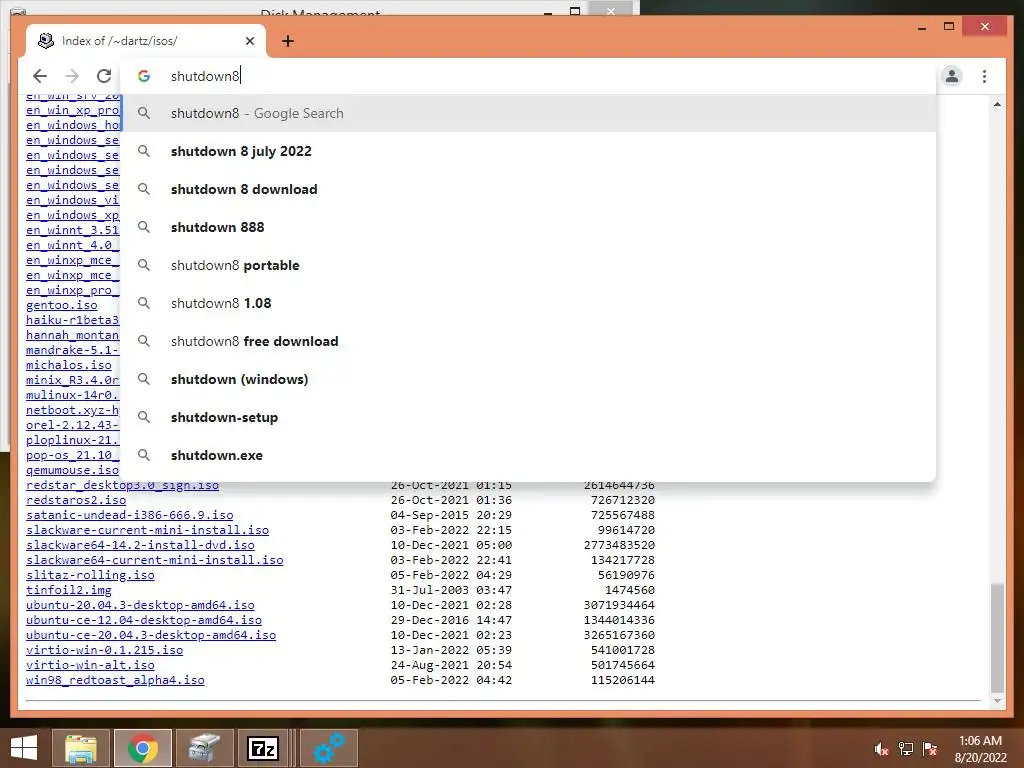This screenshot has height=768, width=1024.
Task: Click the clock showing 1:06 AM
Action: coord(980,741)
